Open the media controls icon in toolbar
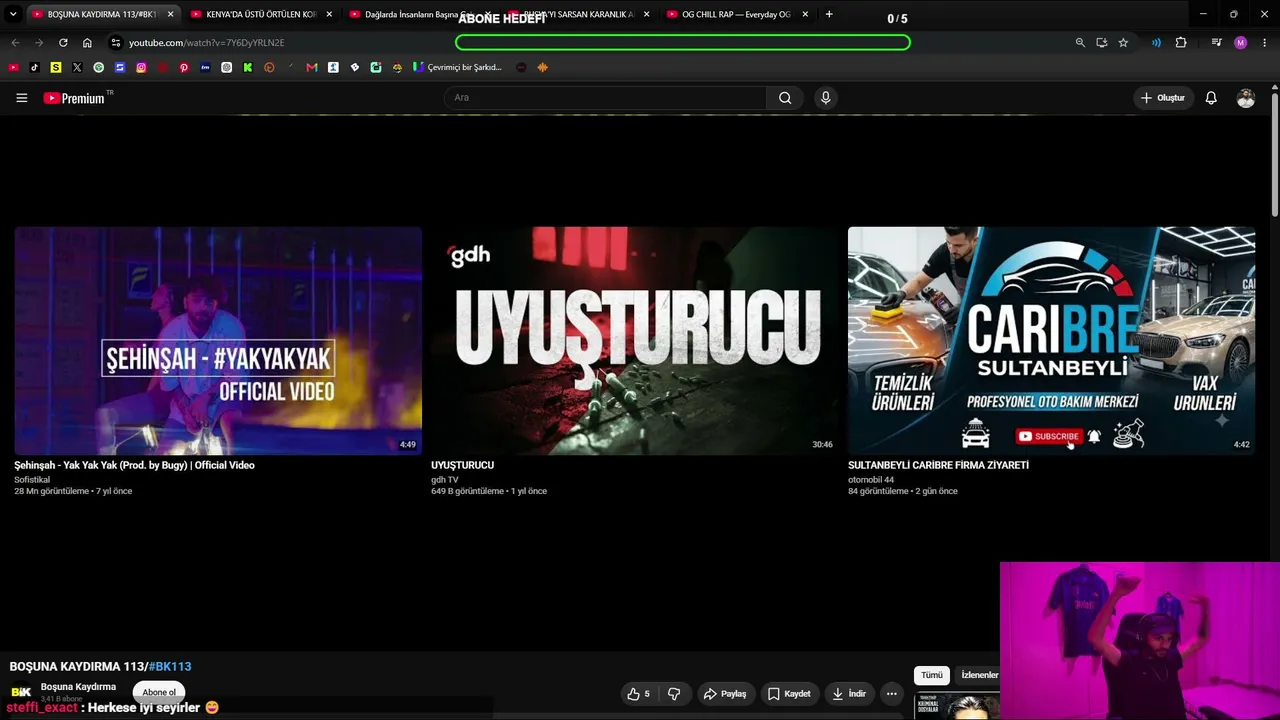Screen dimensions: 1280x720 point(1216,43)
